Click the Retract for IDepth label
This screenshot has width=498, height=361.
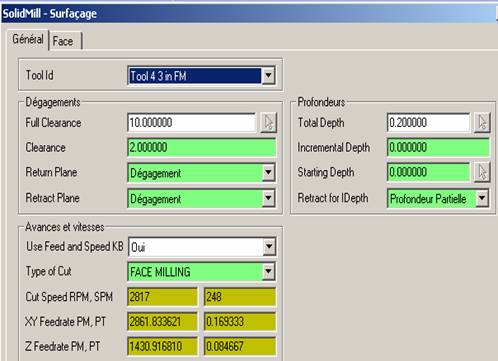[x=333, y=198]
